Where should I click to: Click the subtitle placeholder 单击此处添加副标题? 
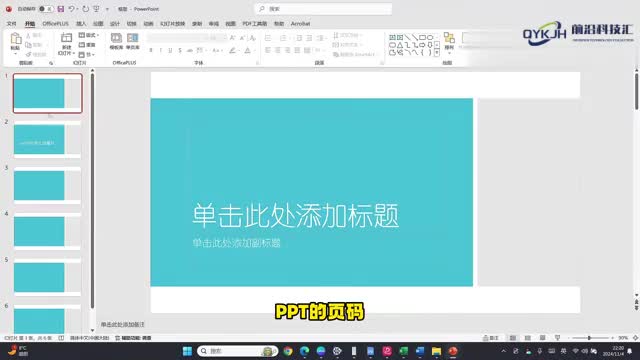[236, 243]
